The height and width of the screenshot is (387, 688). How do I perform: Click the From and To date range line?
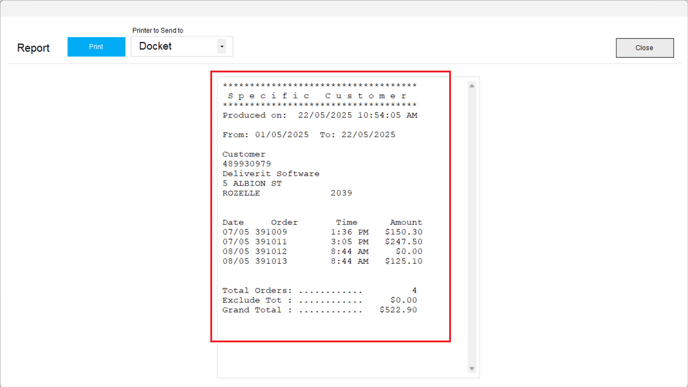pyautogui.click(x=309, y=135)
